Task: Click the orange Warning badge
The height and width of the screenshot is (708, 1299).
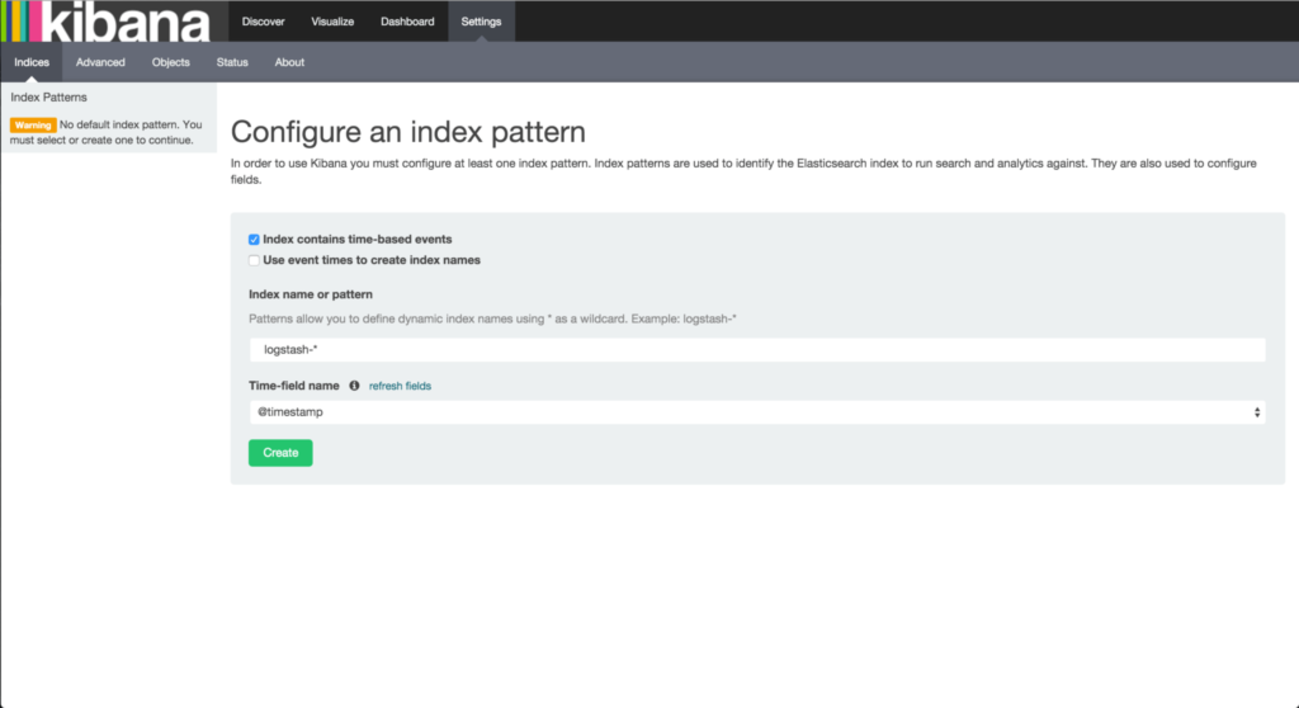Action: [x=32, y=125]
